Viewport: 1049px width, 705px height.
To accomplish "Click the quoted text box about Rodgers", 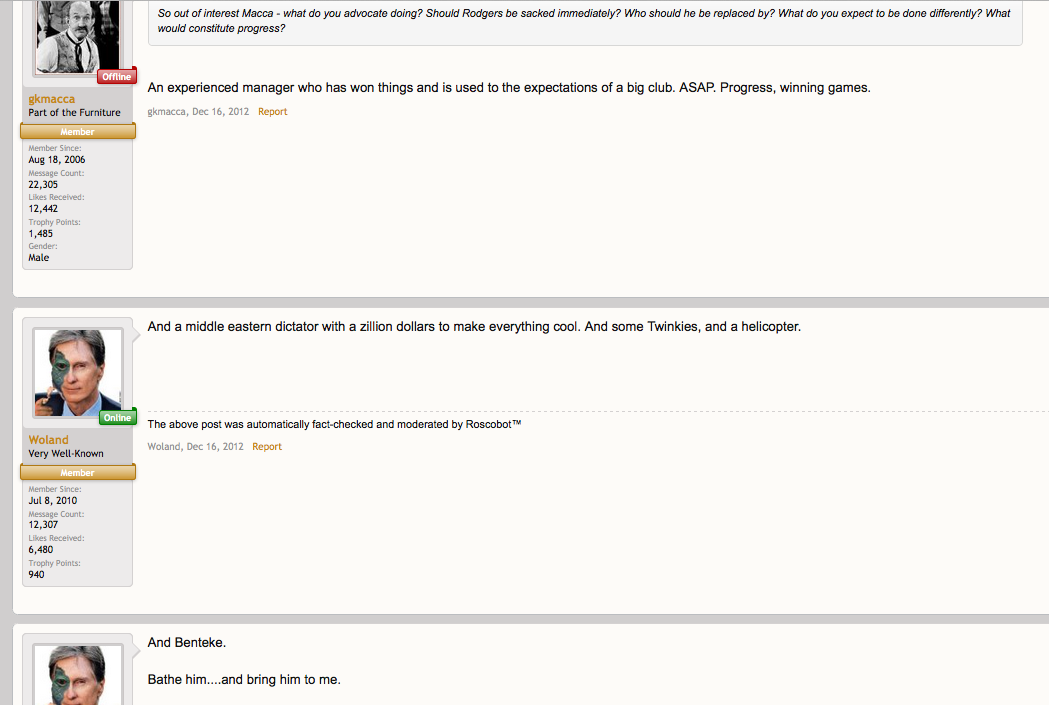I will click(x=585, y=21).
